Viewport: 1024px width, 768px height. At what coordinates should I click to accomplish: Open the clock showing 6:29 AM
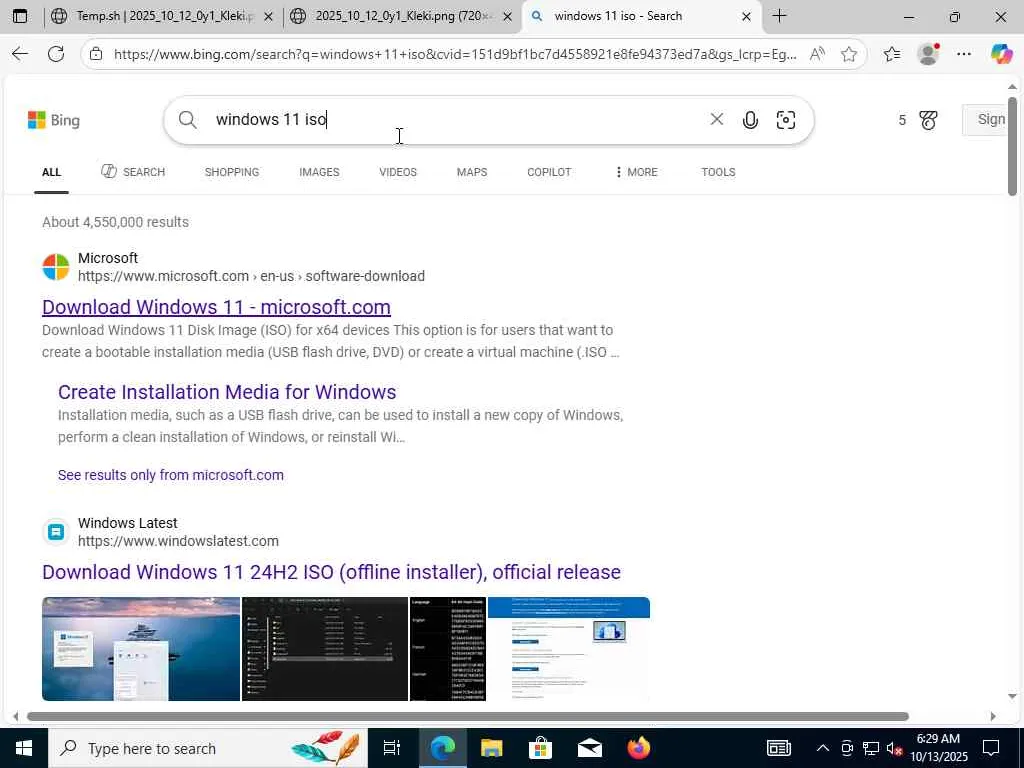pyautogui.click(x=938, y=748)
